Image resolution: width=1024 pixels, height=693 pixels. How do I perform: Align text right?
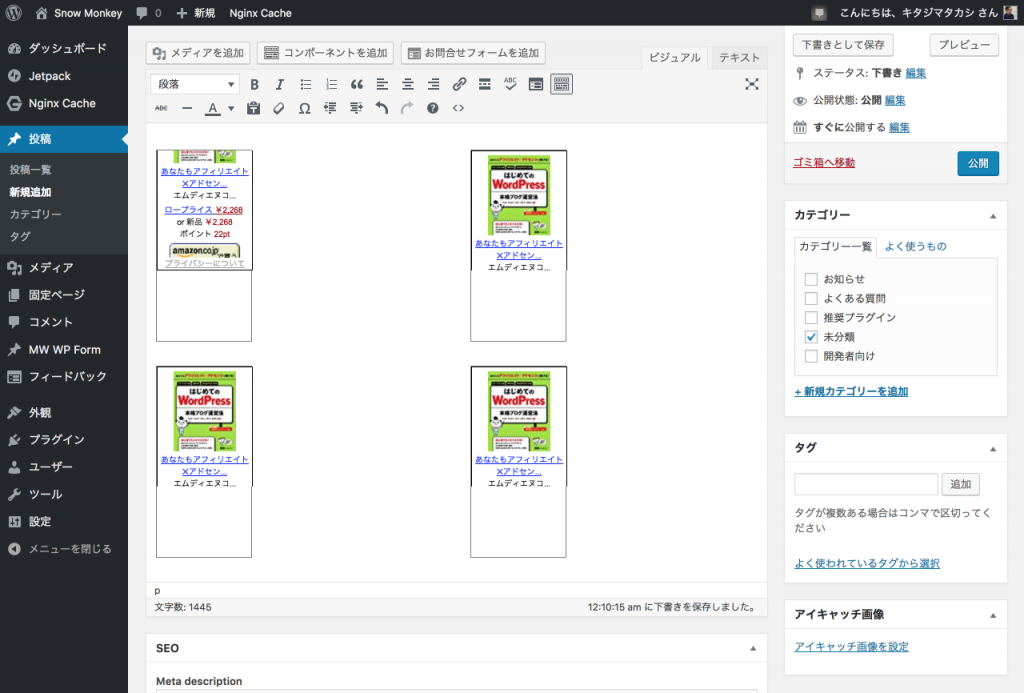(x=433, y=84)
